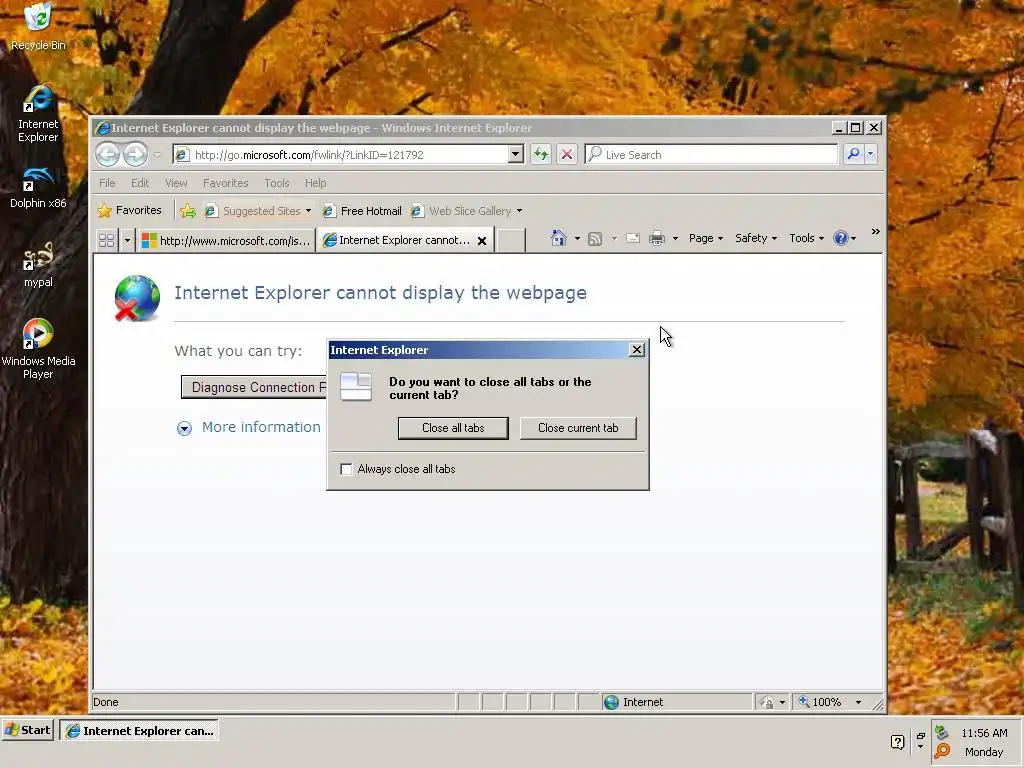This screenshot has width=1024, height=768.
Task: Print page using printer icon
Action: pos(657,238)
